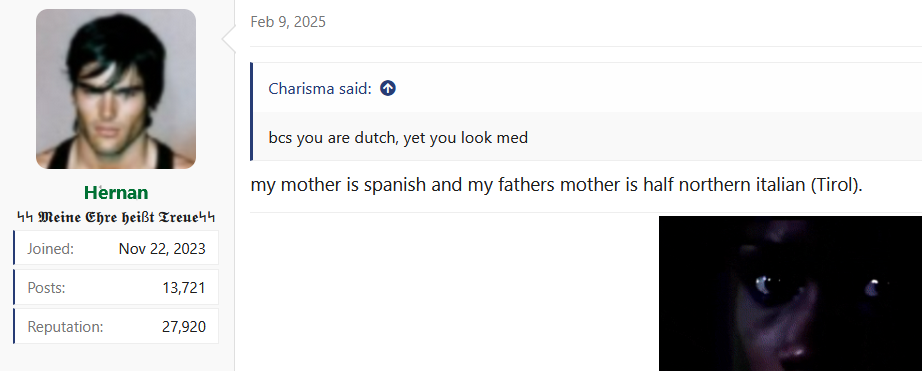Open the 13,721 post count
The height and width of the screenshot is (371, 922).
coord(184,288)
